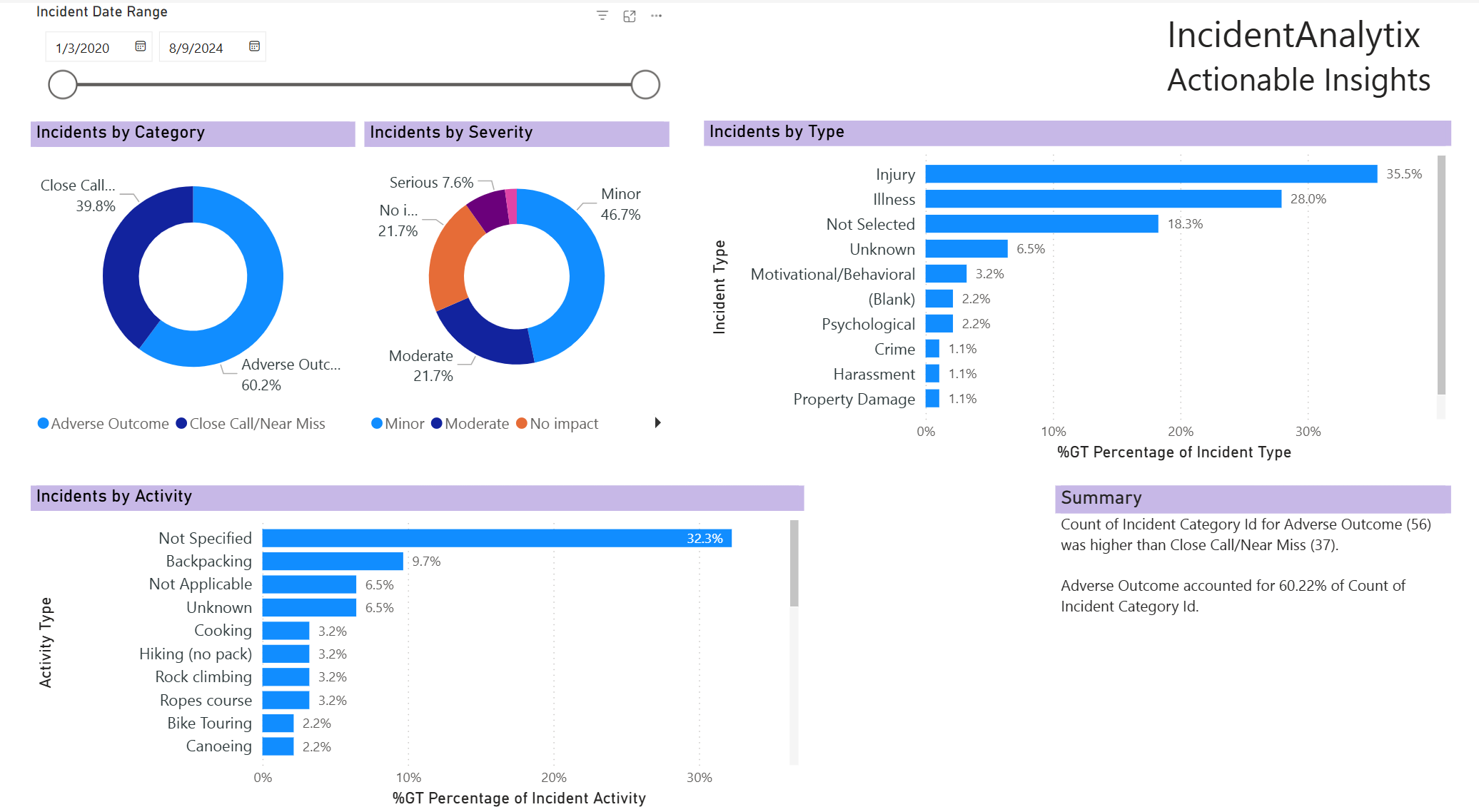1479x812 pixels.
Task: Click the orange No impact donut segment
Action: click(450, 263)
